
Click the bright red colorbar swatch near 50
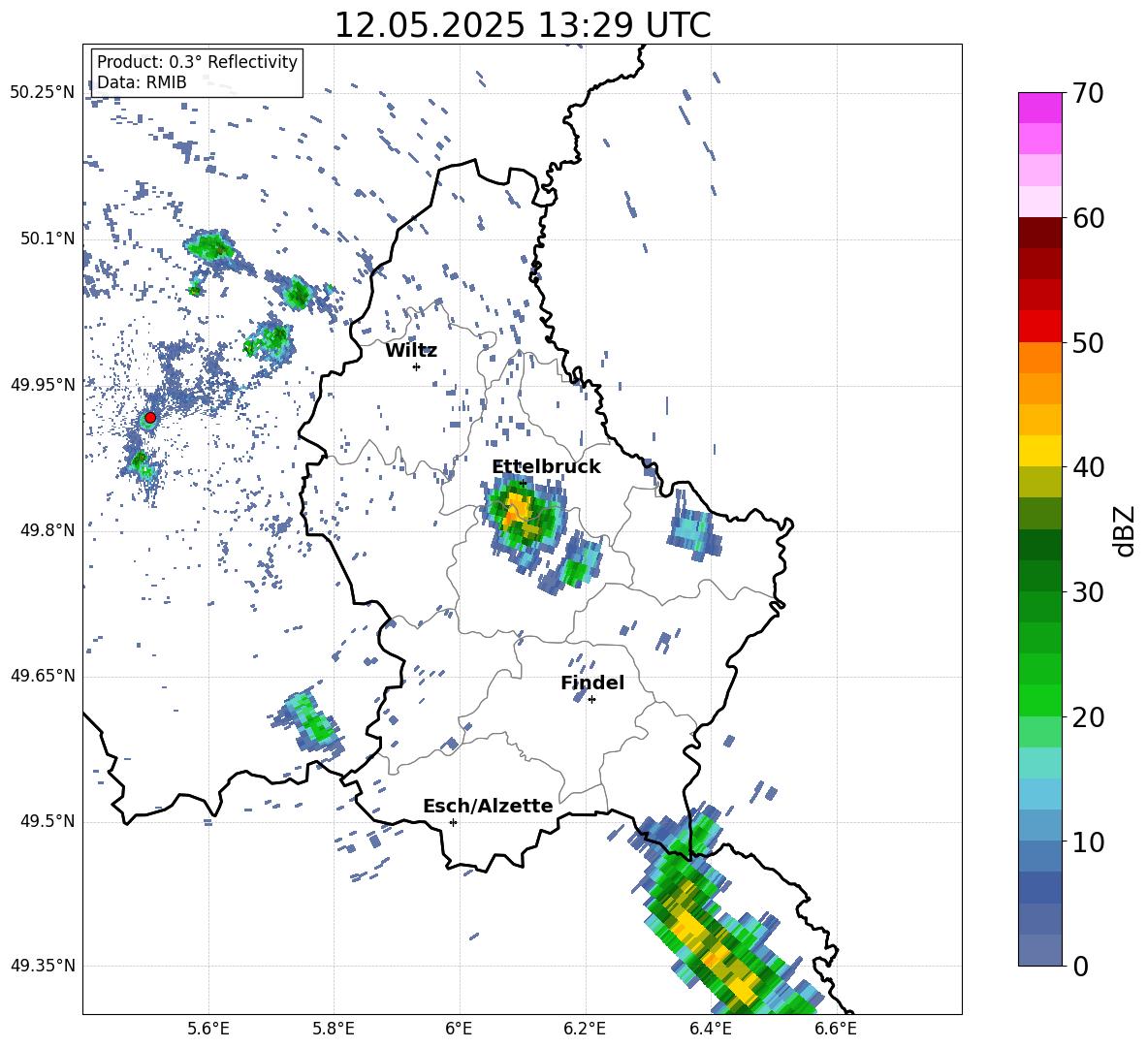pos(1040,327)
